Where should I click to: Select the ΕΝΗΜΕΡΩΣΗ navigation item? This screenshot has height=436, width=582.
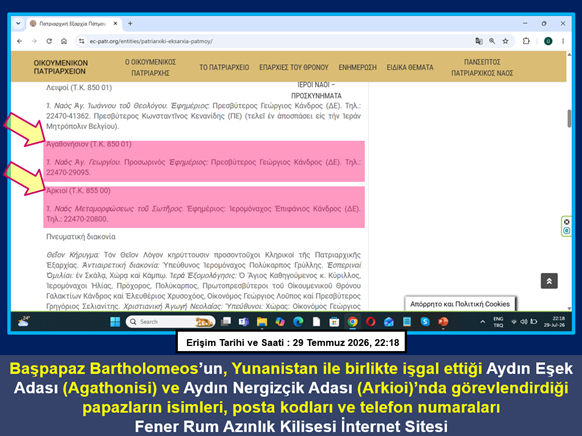point(357,68)
